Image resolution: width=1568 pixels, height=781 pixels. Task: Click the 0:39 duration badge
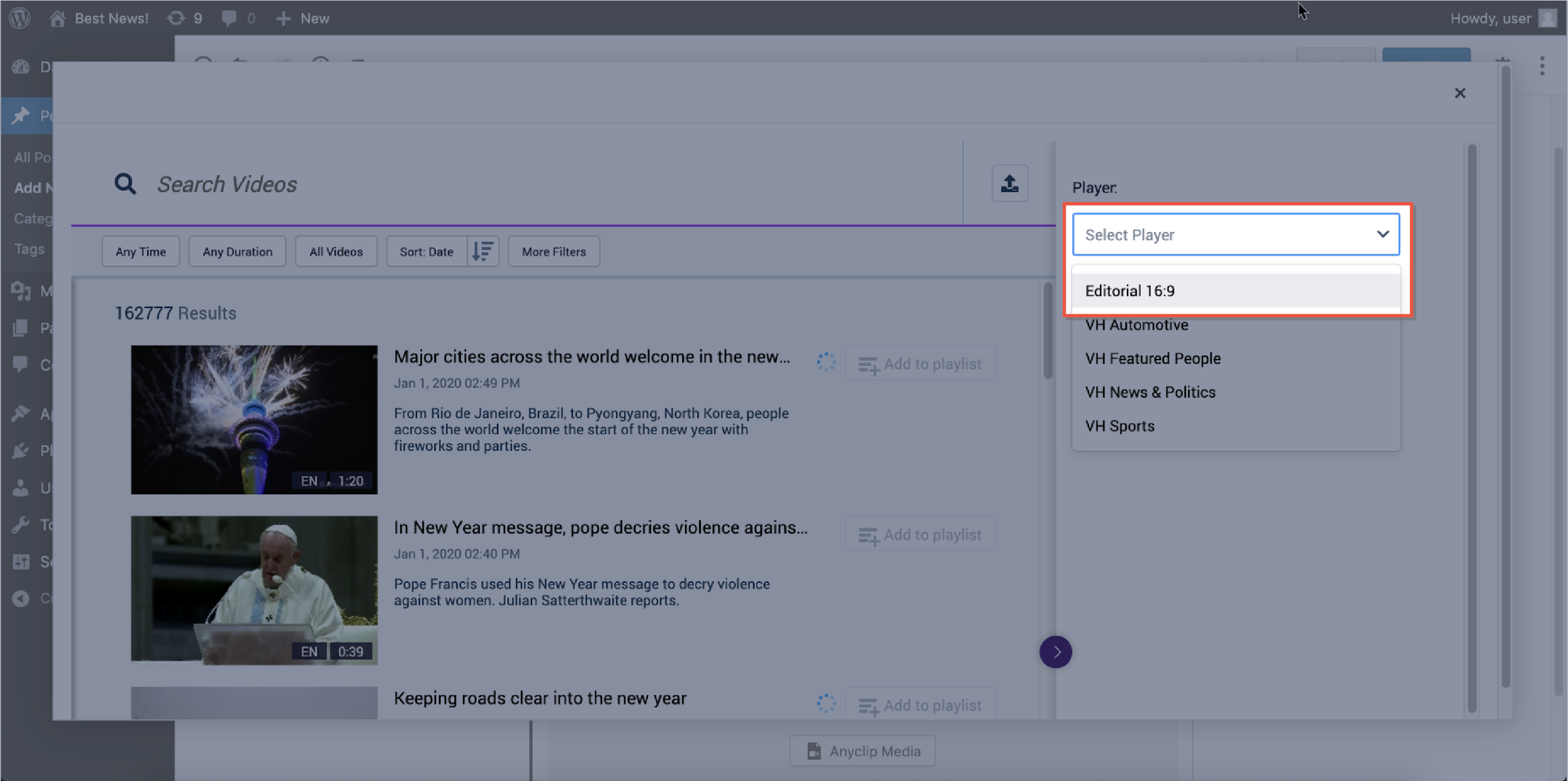(x=350, y=651)
